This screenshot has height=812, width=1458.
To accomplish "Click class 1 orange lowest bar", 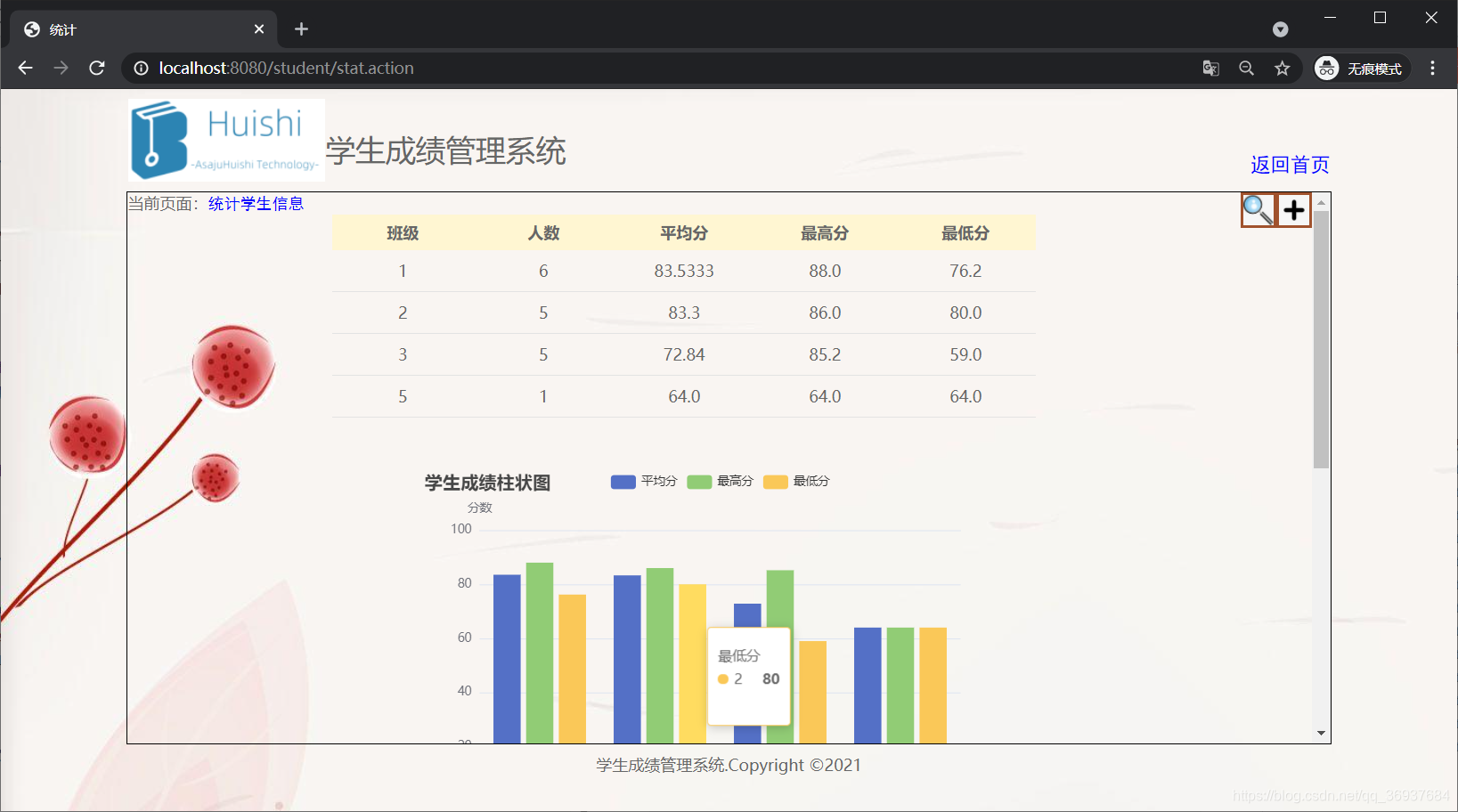I will point(572,669).
